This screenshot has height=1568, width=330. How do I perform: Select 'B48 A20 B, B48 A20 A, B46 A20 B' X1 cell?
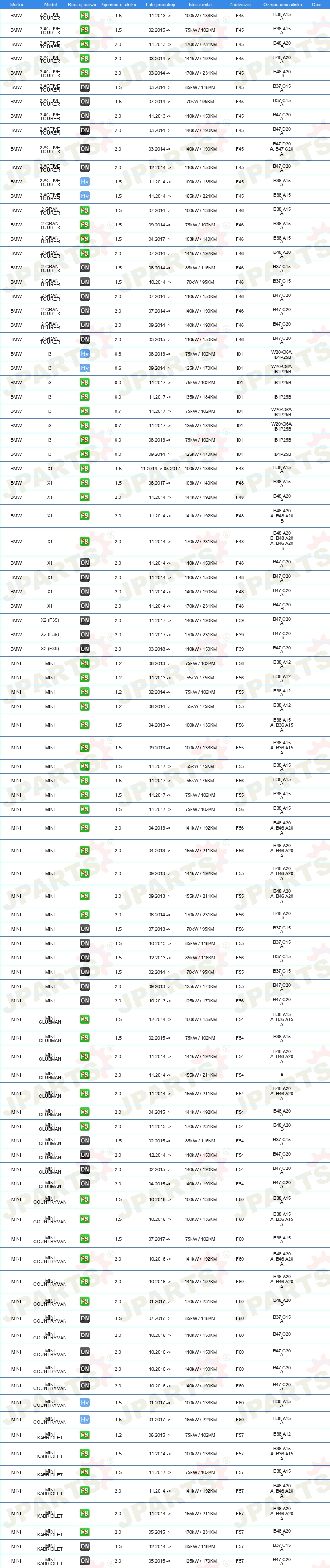pyautogui.click(x=282, y=541)
